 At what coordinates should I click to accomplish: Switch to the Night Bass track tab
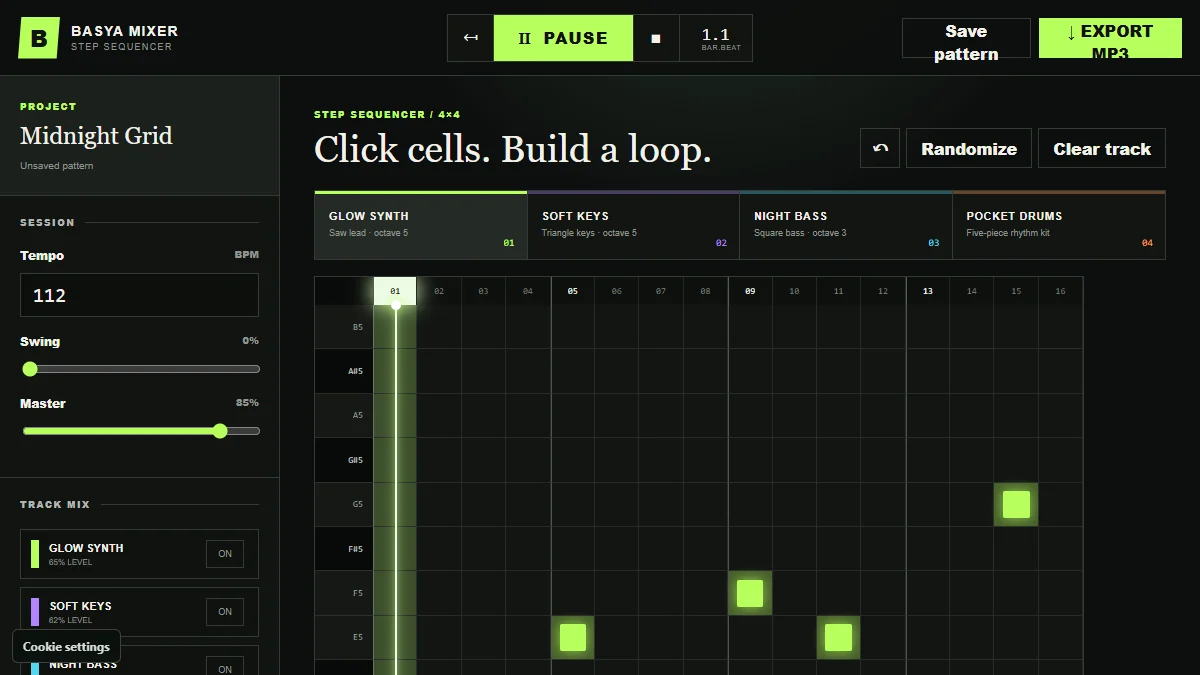pyautogui.click(x=846, y=226)
